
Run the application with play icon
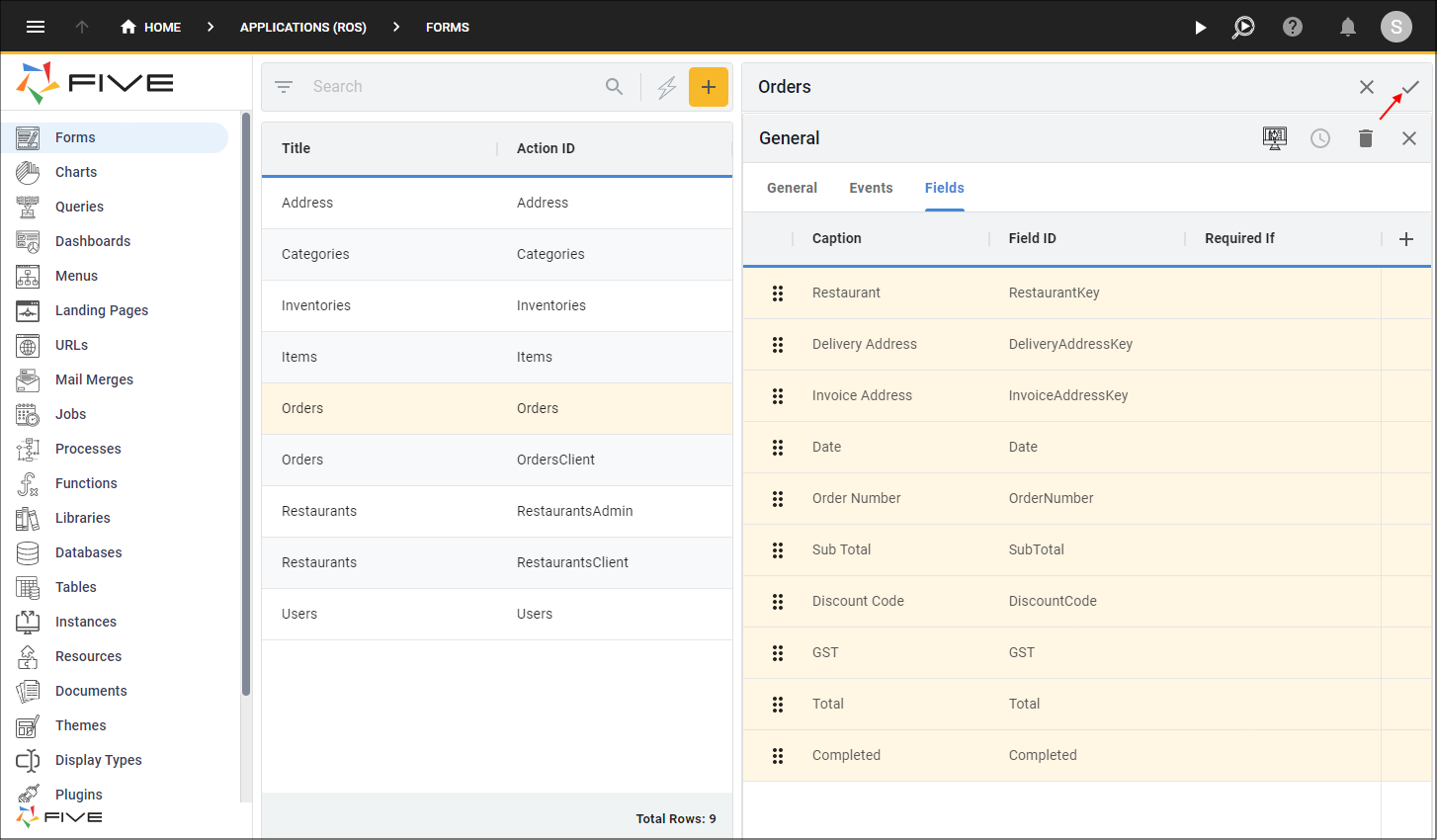click(x=1200, y=27)
